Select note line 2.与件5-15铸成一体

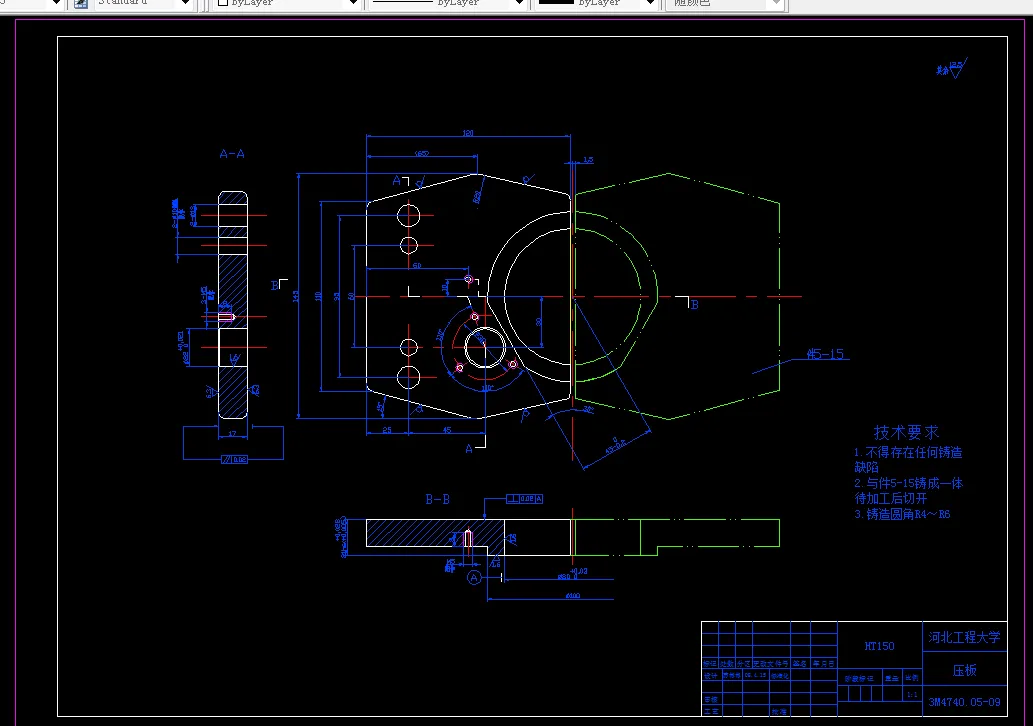tap(908, 483)
